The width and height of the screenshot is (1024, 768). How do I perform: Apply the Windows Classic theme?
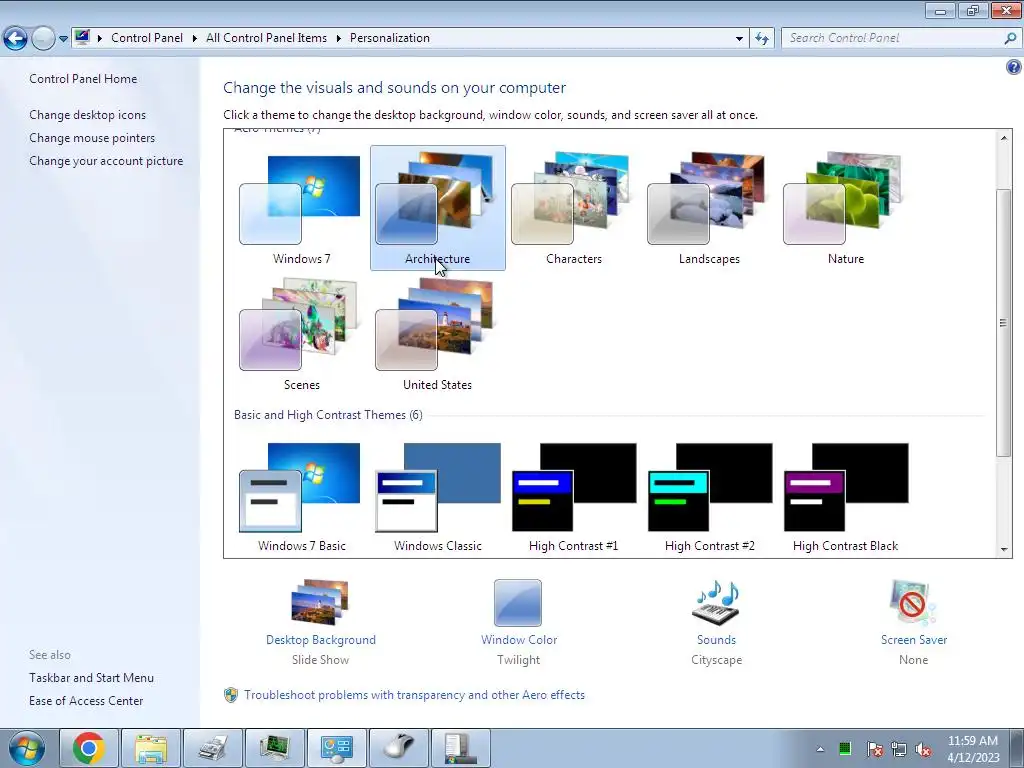[x=438, y=498]
